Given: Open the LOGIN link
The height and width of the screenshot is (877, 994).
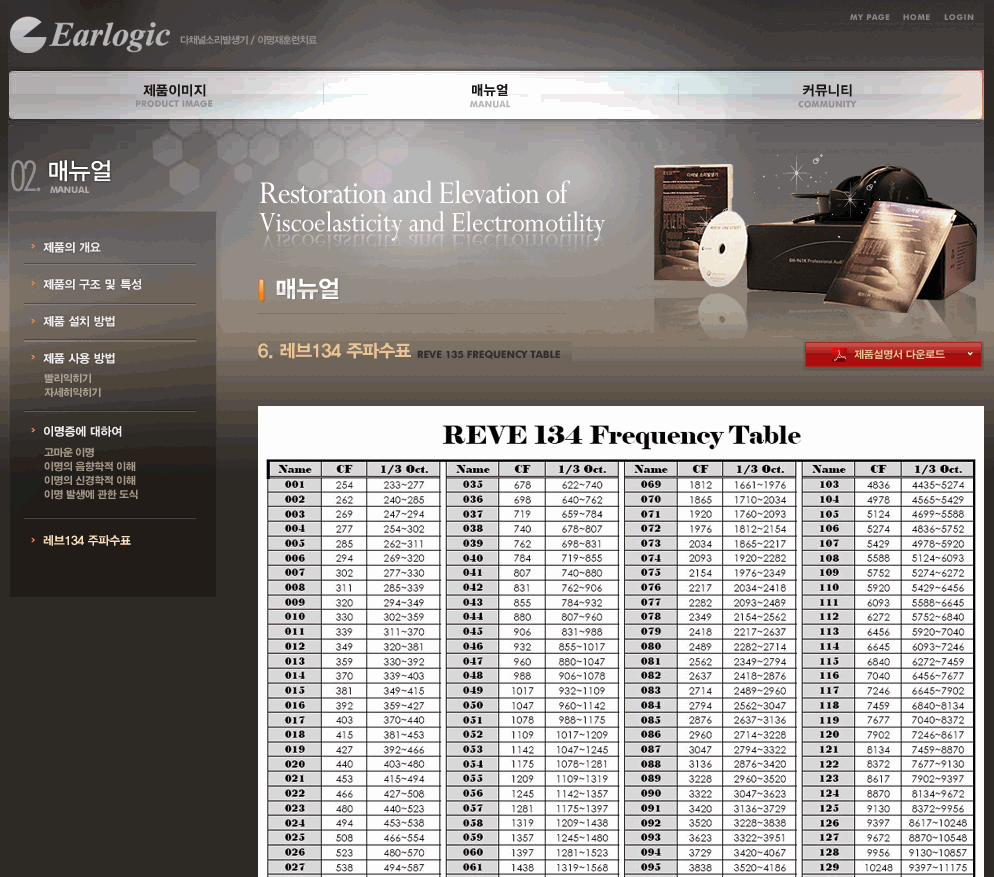Looking at the screenshot, I should click(x=958, y=17).
